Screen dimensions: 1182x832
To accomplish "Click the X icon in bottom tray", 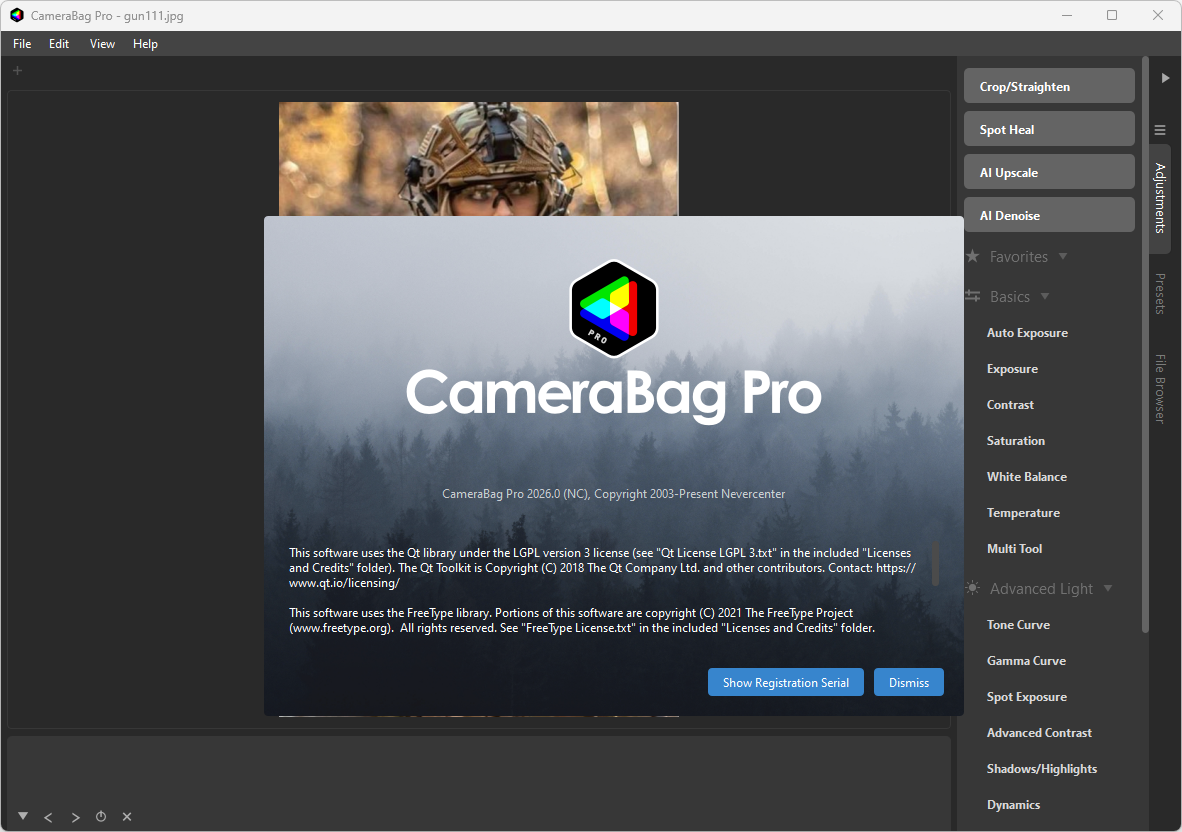I will pyautogui.click(x=127, y=817).
